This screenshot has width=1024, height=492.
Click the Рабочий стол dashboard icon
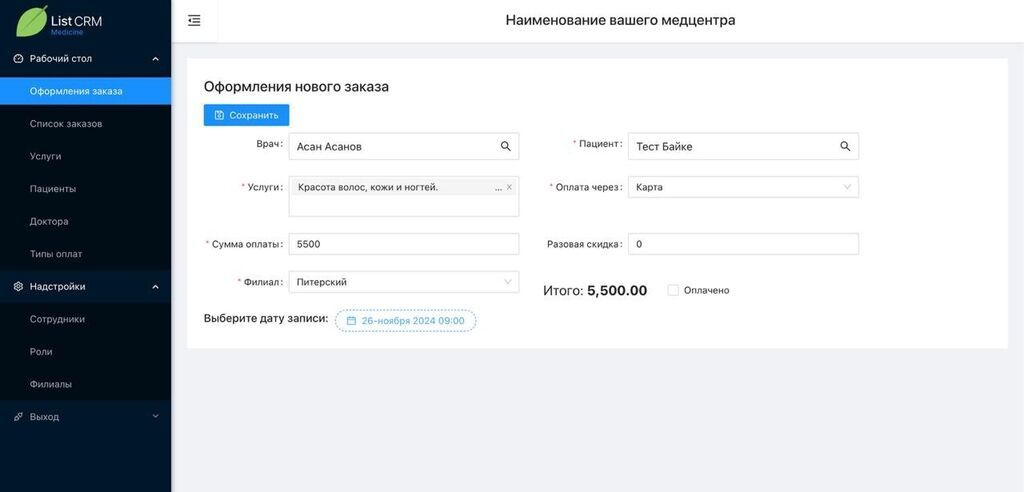18,59
